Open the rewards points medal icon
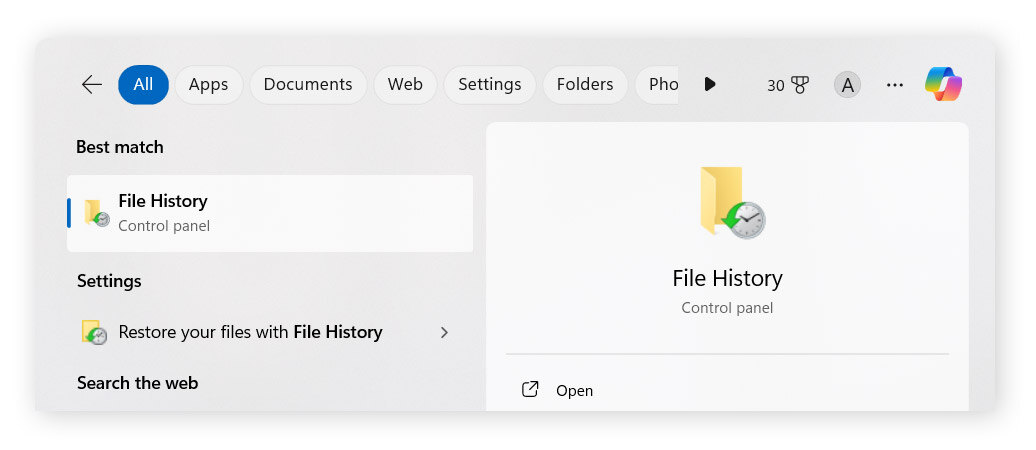The width and height of the screenshot is (1036, 450). point(800,85)
